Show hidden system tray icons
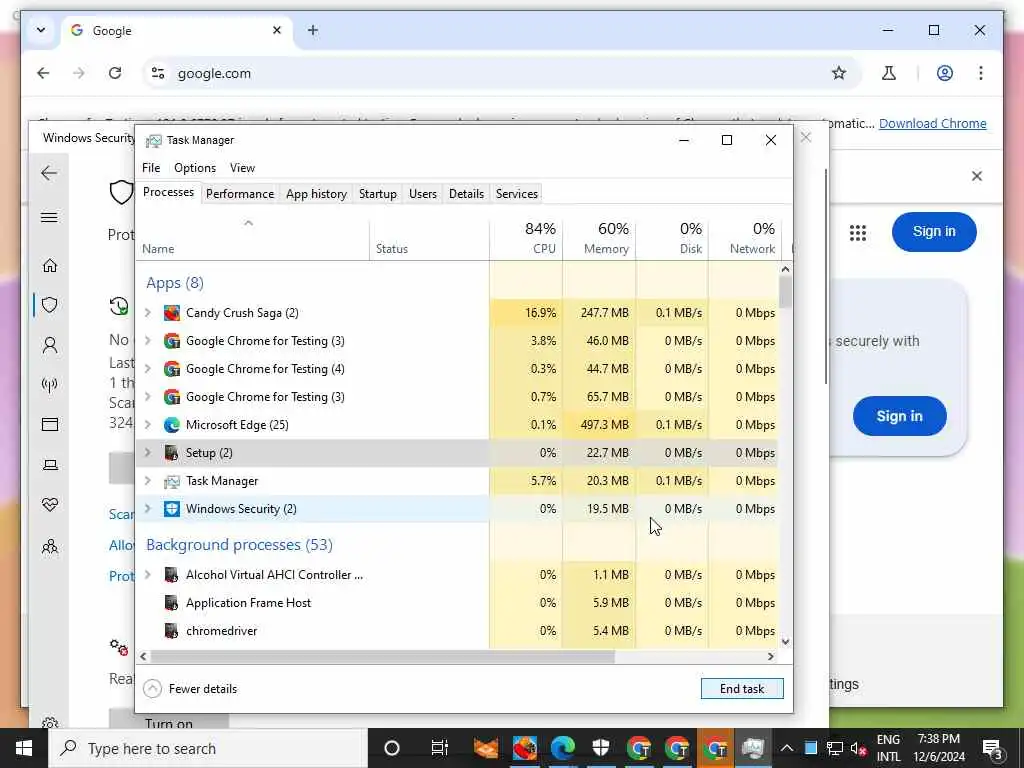1024x768 pixels. (786, 748)
